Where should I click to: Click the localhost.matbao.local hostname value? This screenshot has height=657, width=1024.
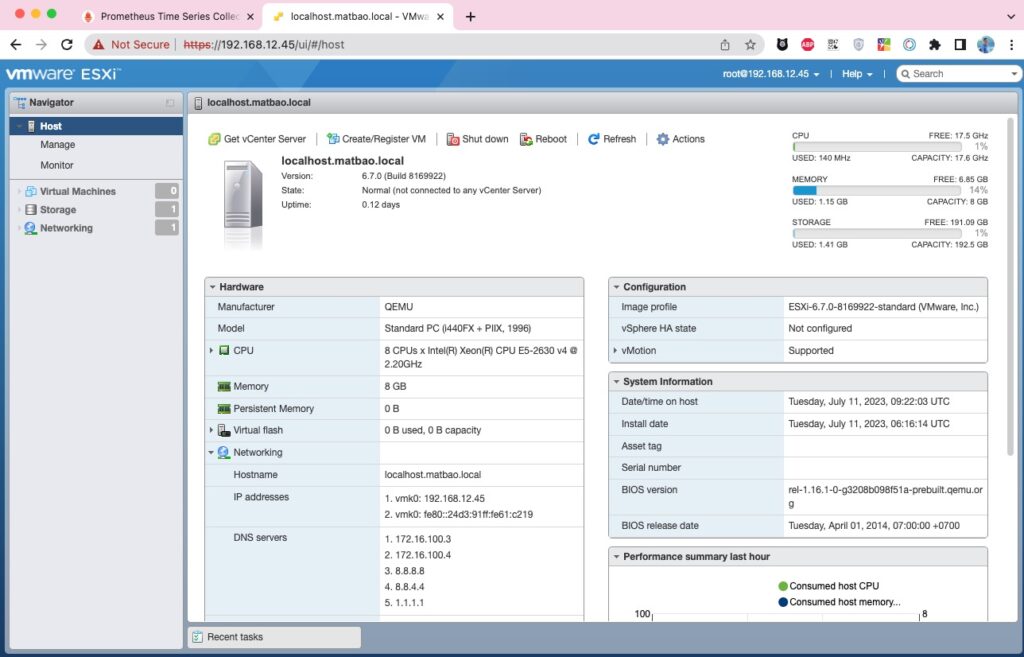432,475
